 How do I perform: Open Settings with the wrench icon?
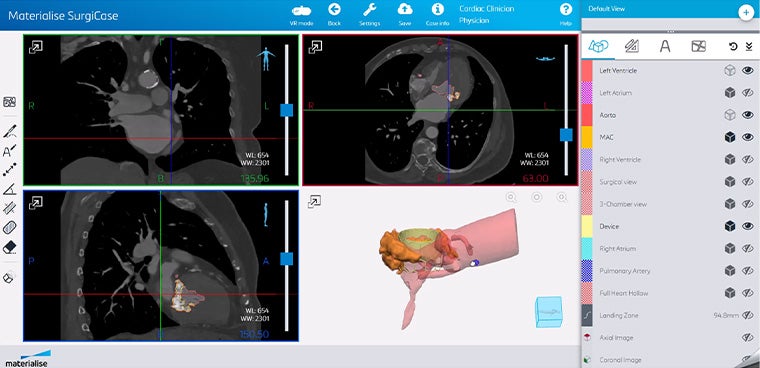pos(369,15)
